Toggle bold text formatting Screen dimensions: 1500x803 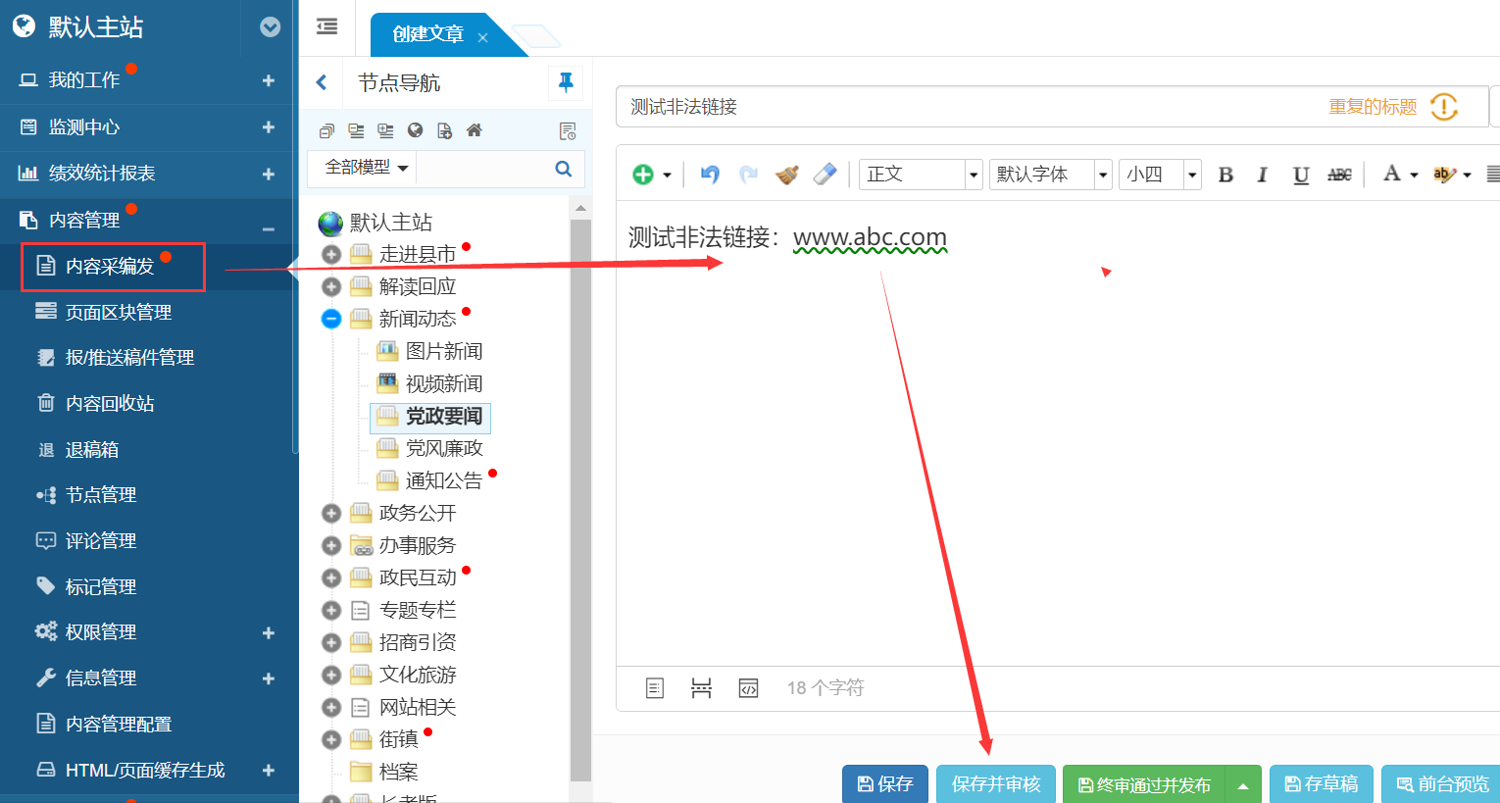click(x=1225, y=175)
